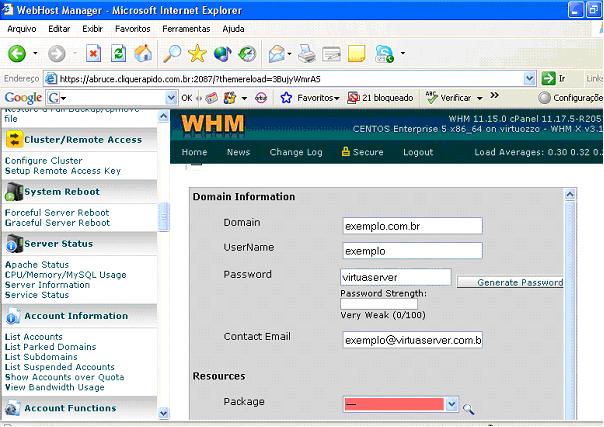Click the Google toolbar OK button

(186, 98)
